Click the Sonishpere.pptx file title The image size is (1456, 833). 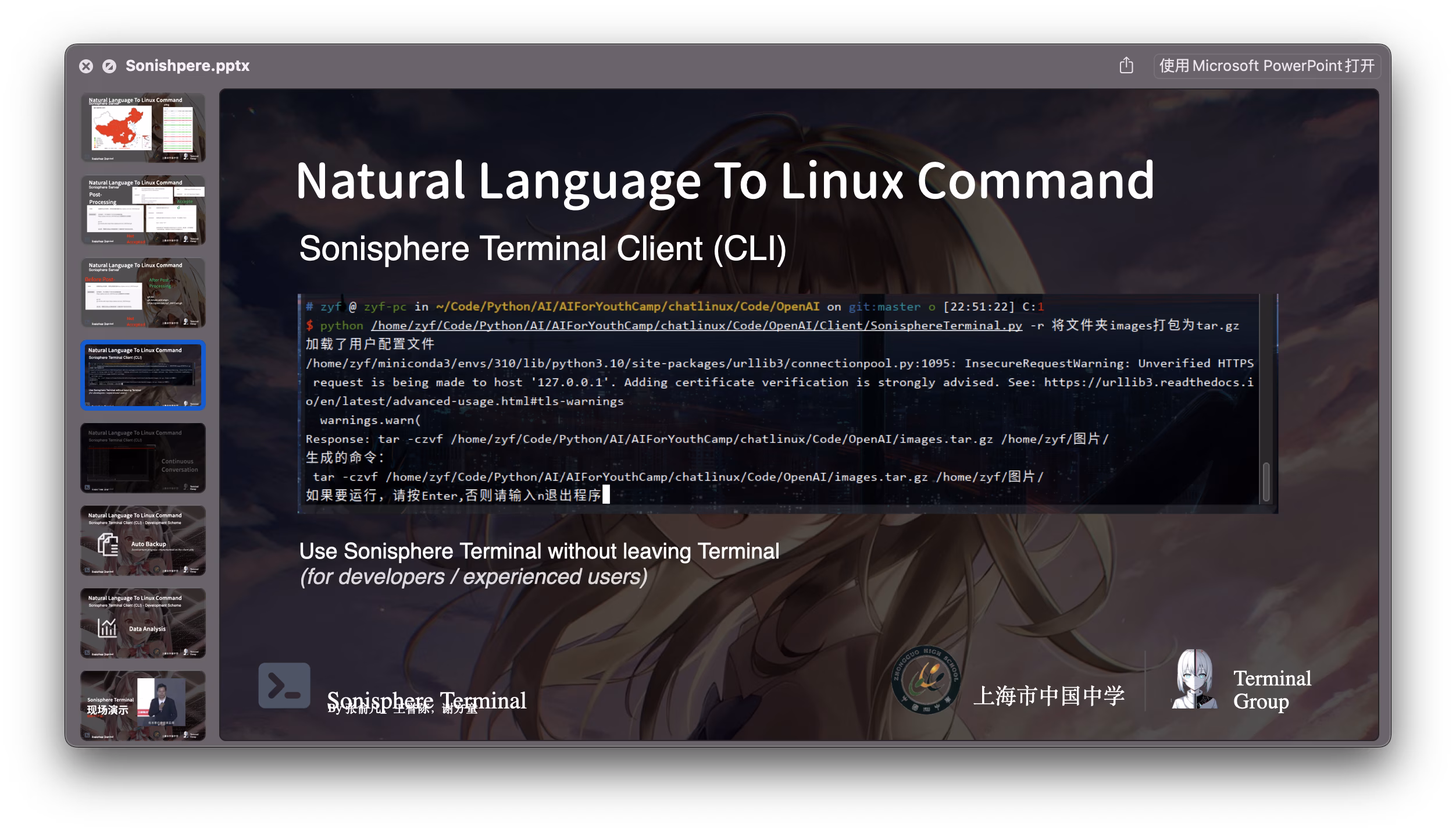coord(187,66)
